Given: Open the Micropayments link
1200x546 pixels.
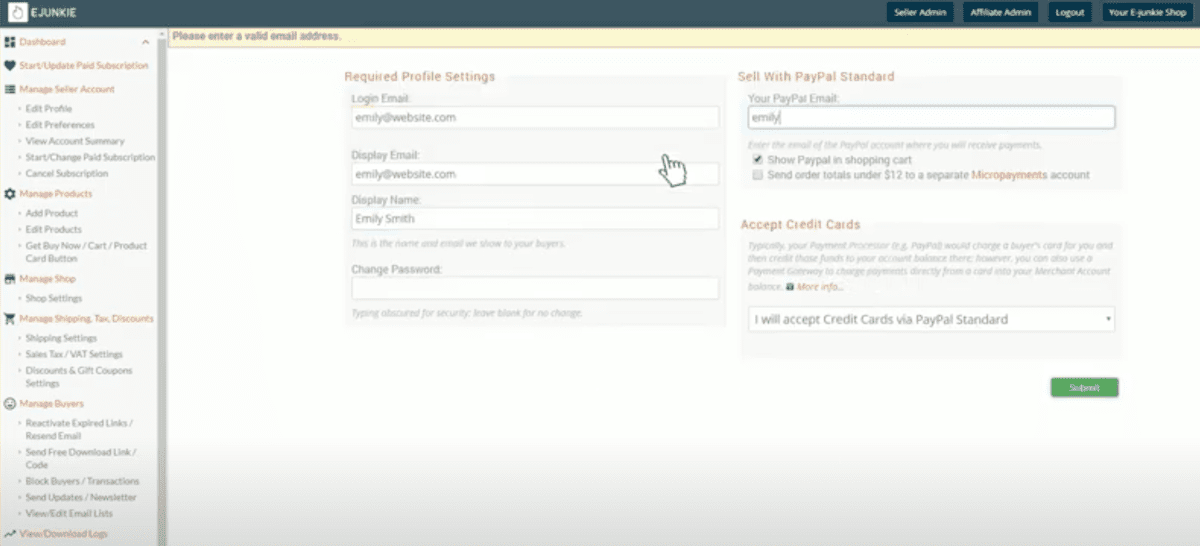Looking at the screenshot, I should tap(1009, 175).
